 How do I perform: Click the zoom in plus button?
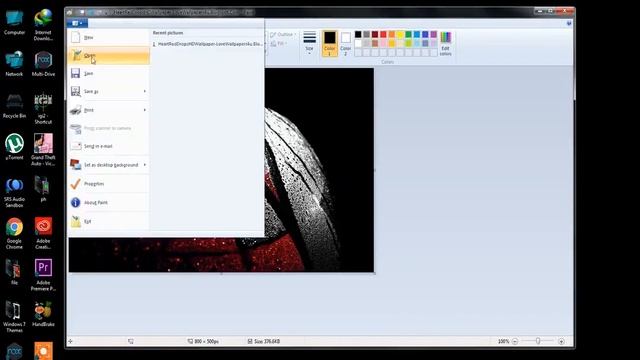(562, 341)
